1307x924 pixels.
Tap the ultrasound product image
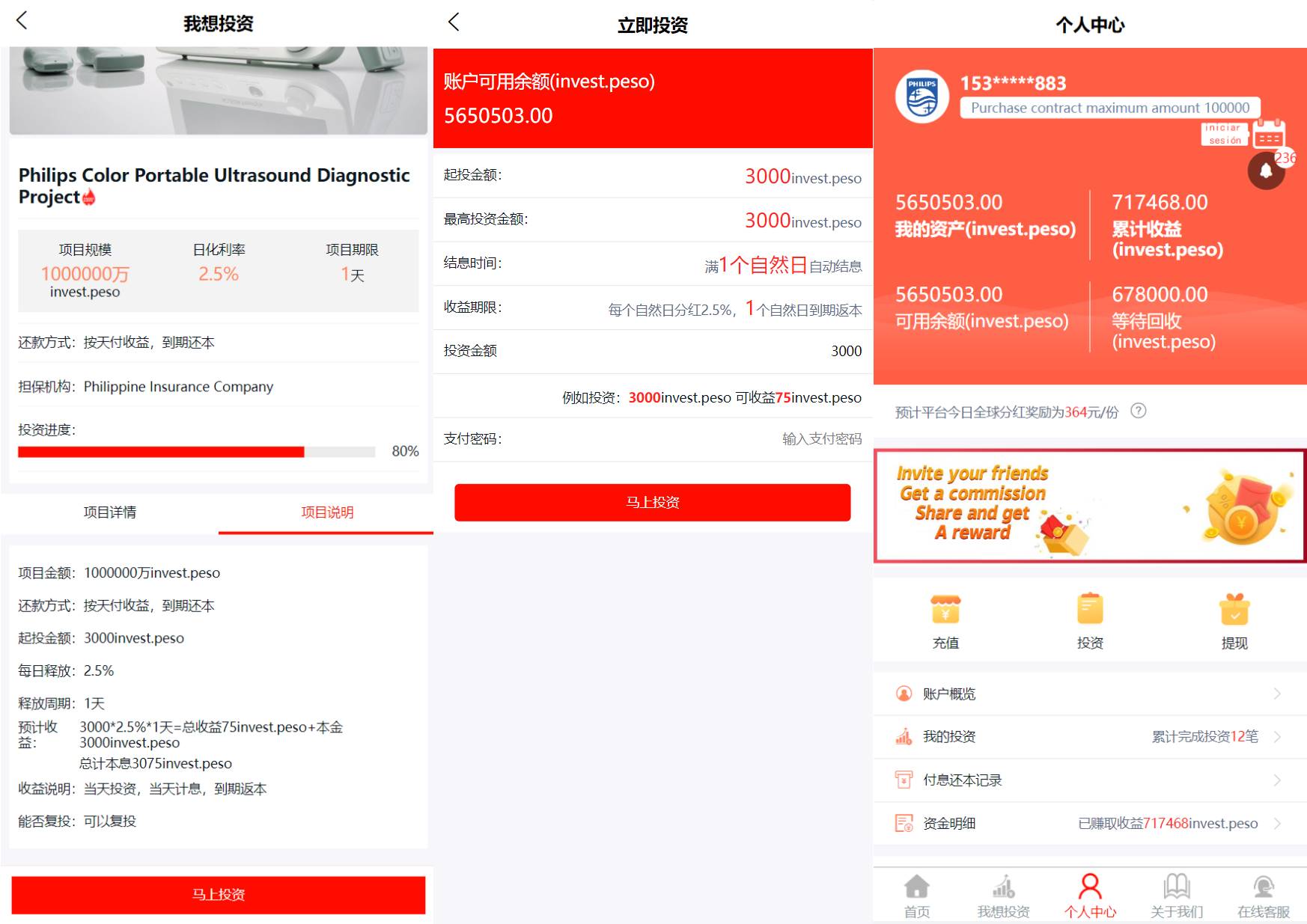[219, 91]
